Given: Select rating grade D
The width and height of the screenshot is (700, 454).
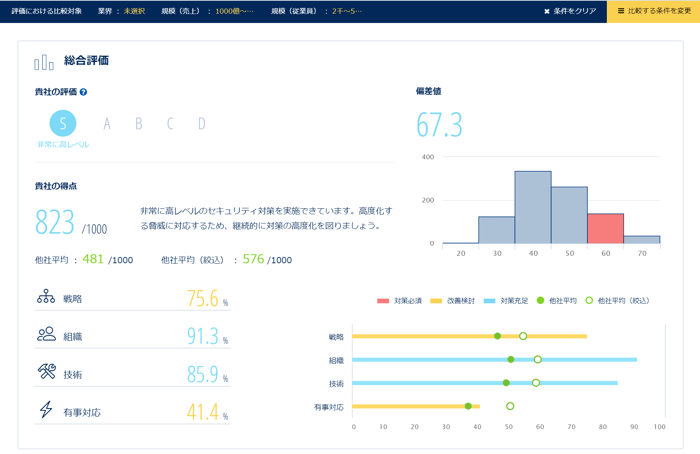Looking at the screenshot, I should click(x=201, y=124).
